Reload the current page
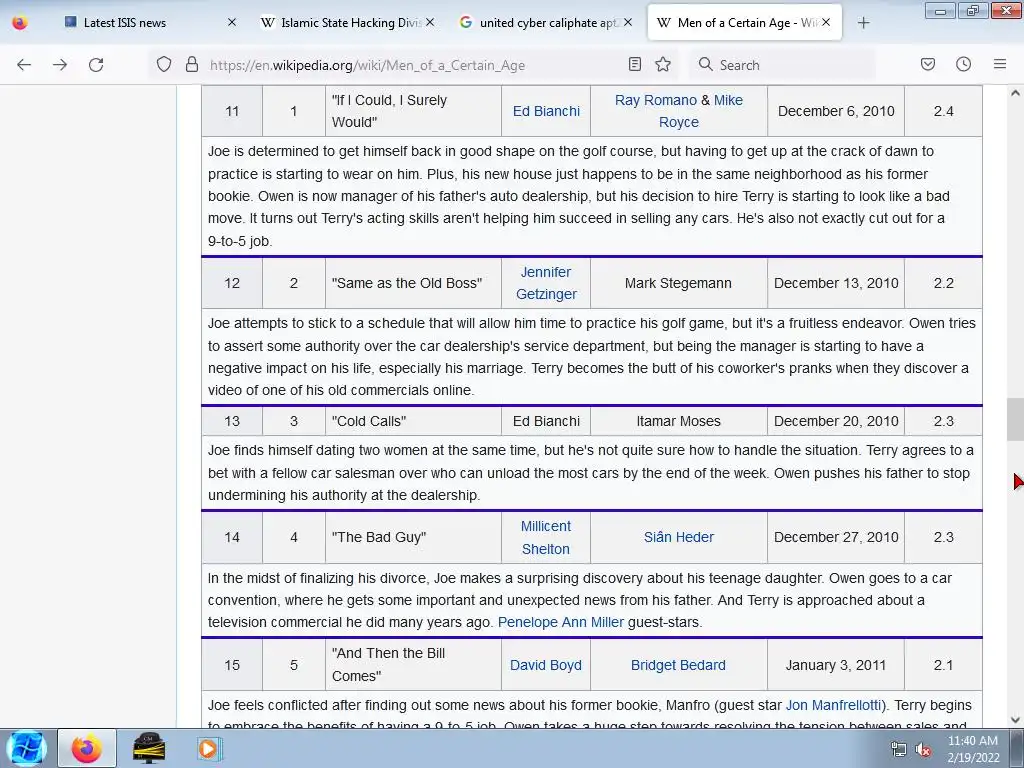1024x768 pixels. [96, 65]
